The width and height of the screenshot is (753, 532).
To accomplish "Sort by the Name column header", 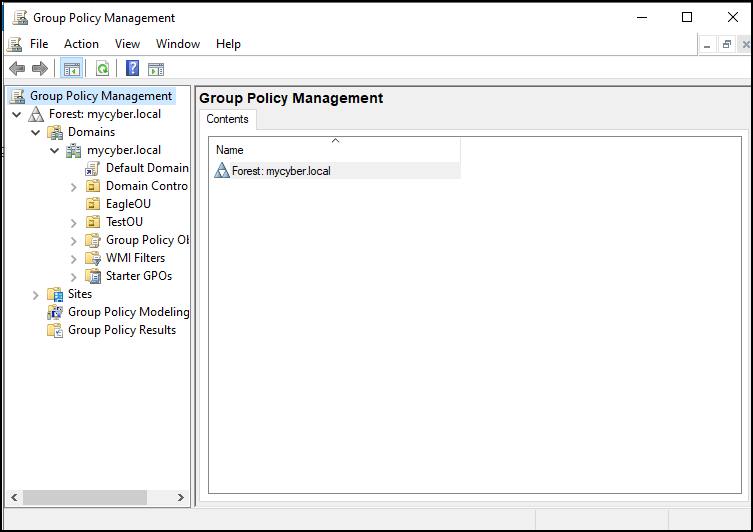I will click(335, 150).
